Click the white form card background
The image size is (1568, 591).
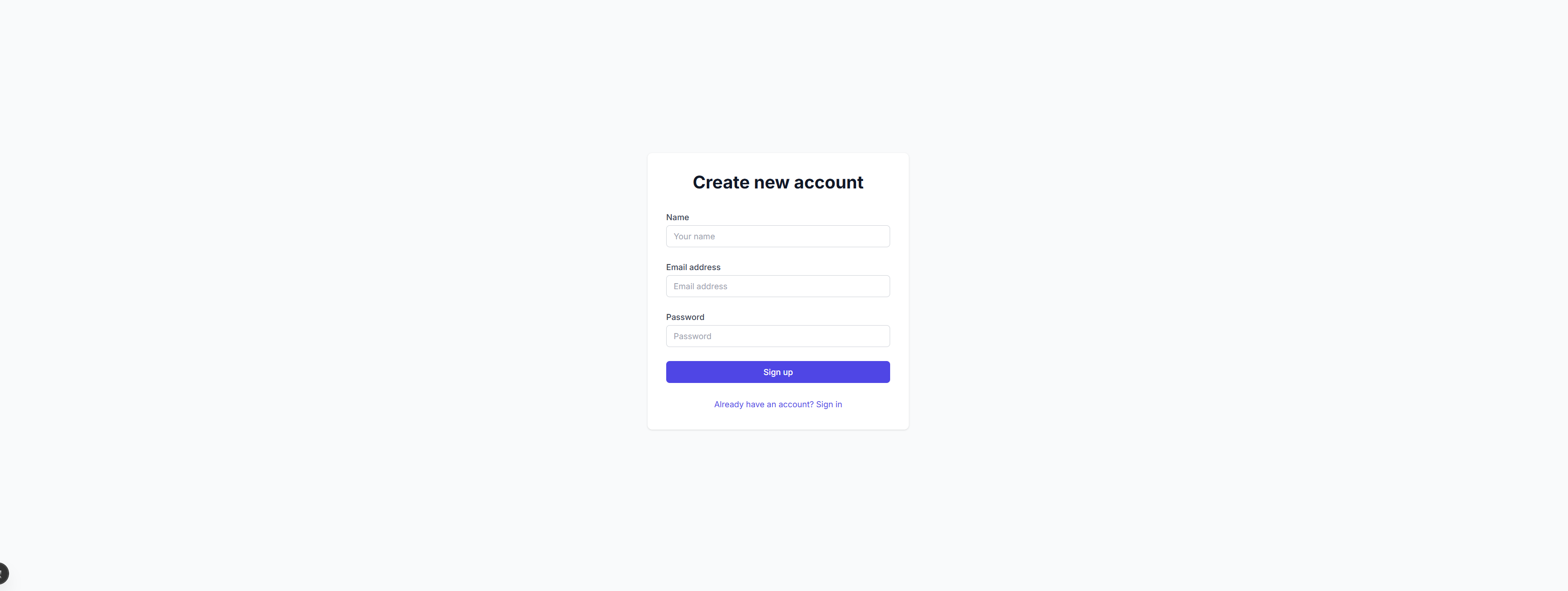(778, 420)
